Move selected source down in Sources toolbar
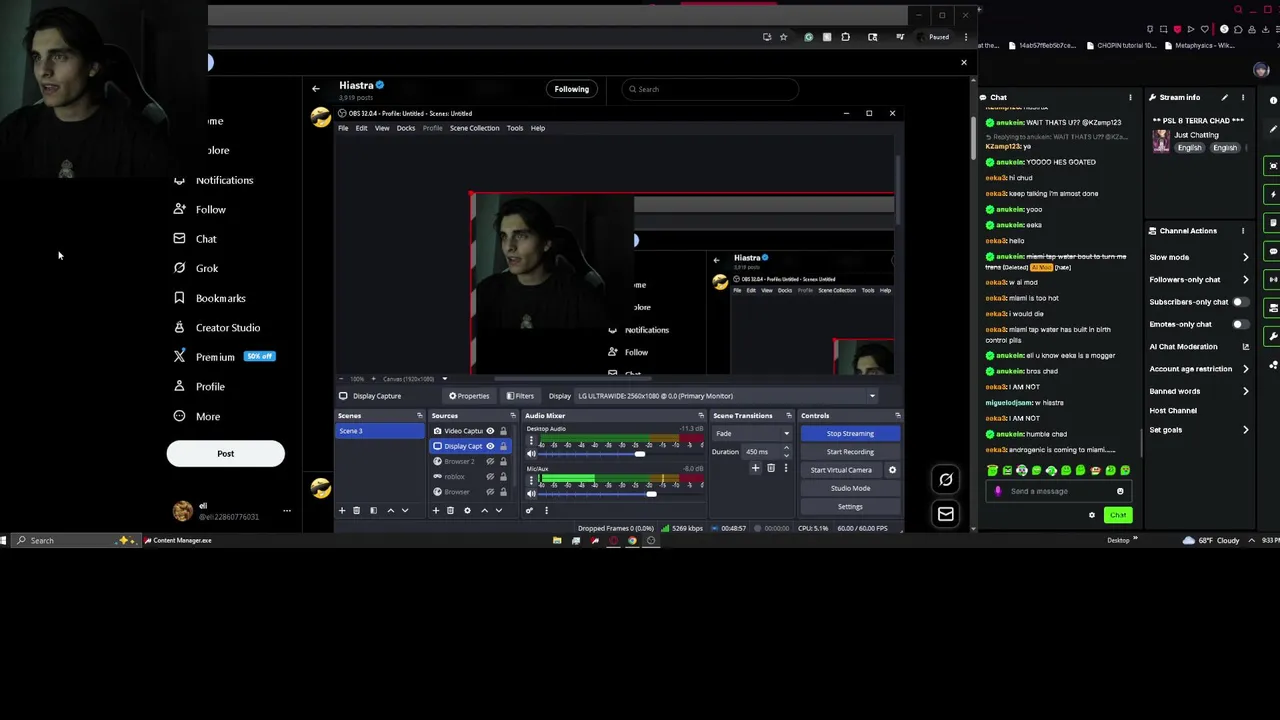Viewport: 1280px width, 720px height. [x=498, y=511]
